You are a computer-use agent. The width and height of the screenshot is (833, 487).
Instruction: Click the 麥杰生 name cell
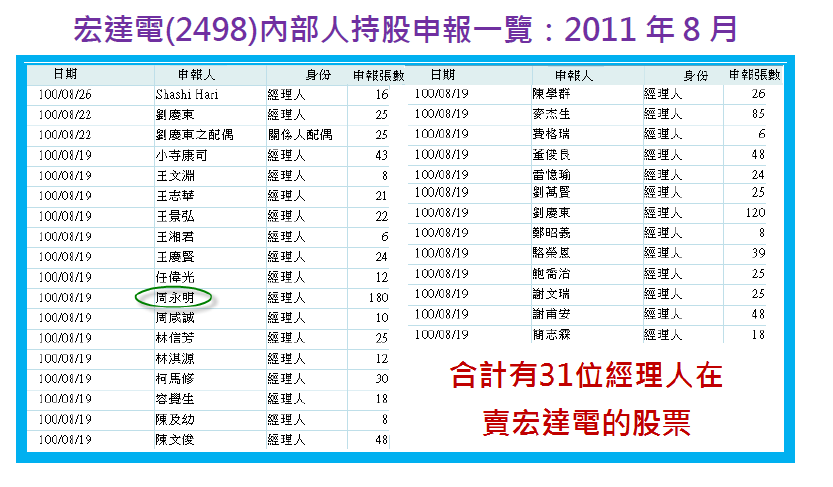(551, 114)
